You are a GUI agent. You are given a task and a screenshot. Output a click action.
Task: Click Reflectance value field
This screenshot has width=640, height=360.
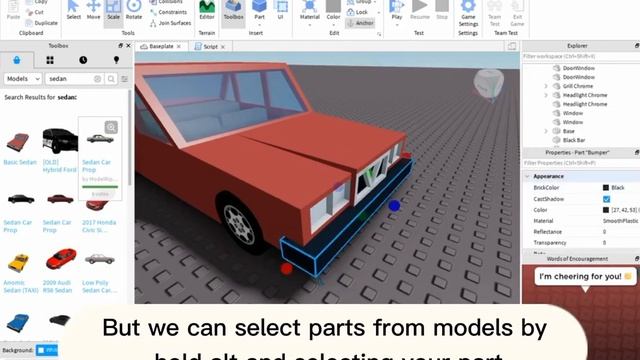click(620, 232)
